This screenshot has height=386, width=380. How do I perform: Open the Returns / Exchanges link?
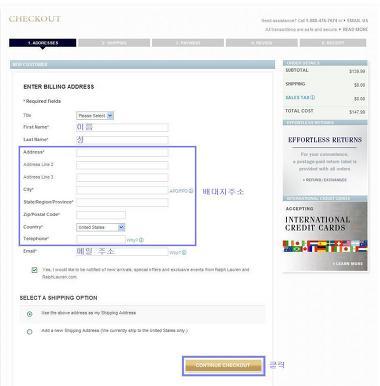click(x=325, y=180)
